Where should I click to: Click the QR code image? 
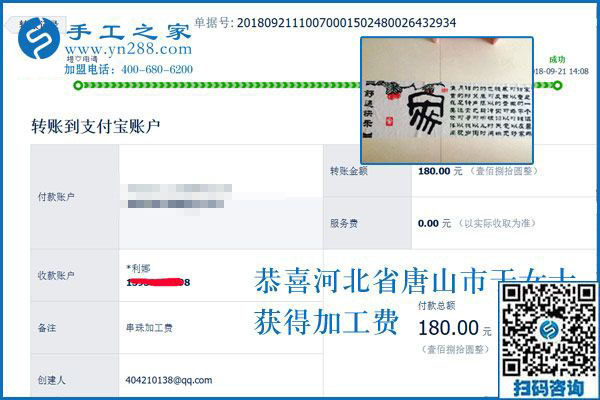[549, 331]
